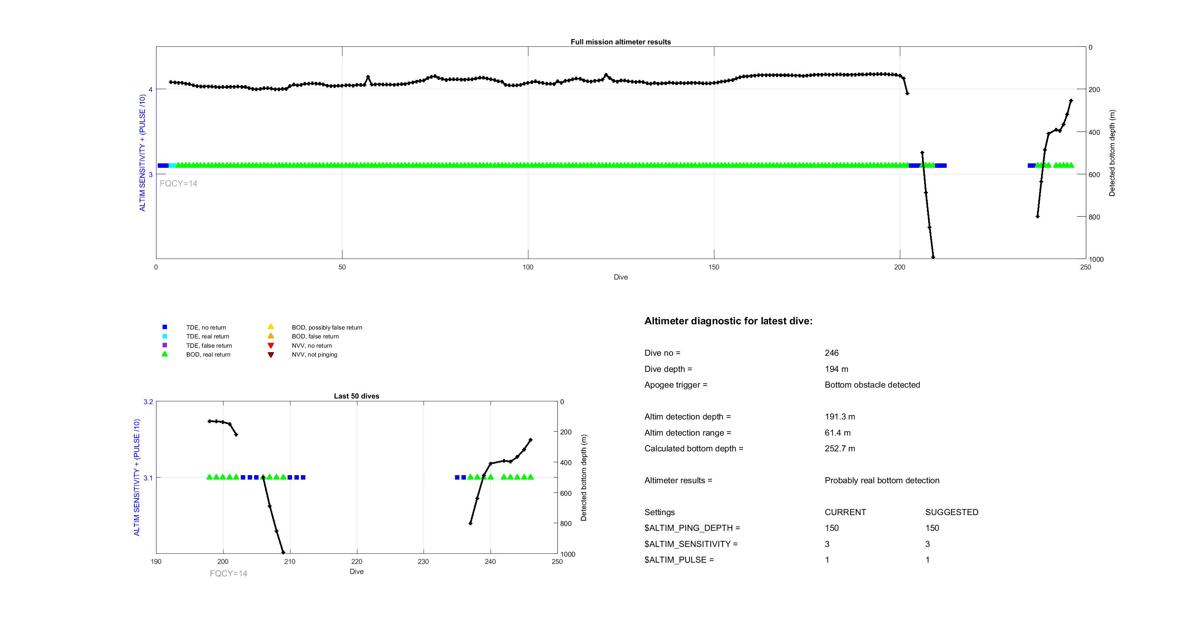
Task: Click the 'Altim detection range =' label
Action: click(688, 432)
